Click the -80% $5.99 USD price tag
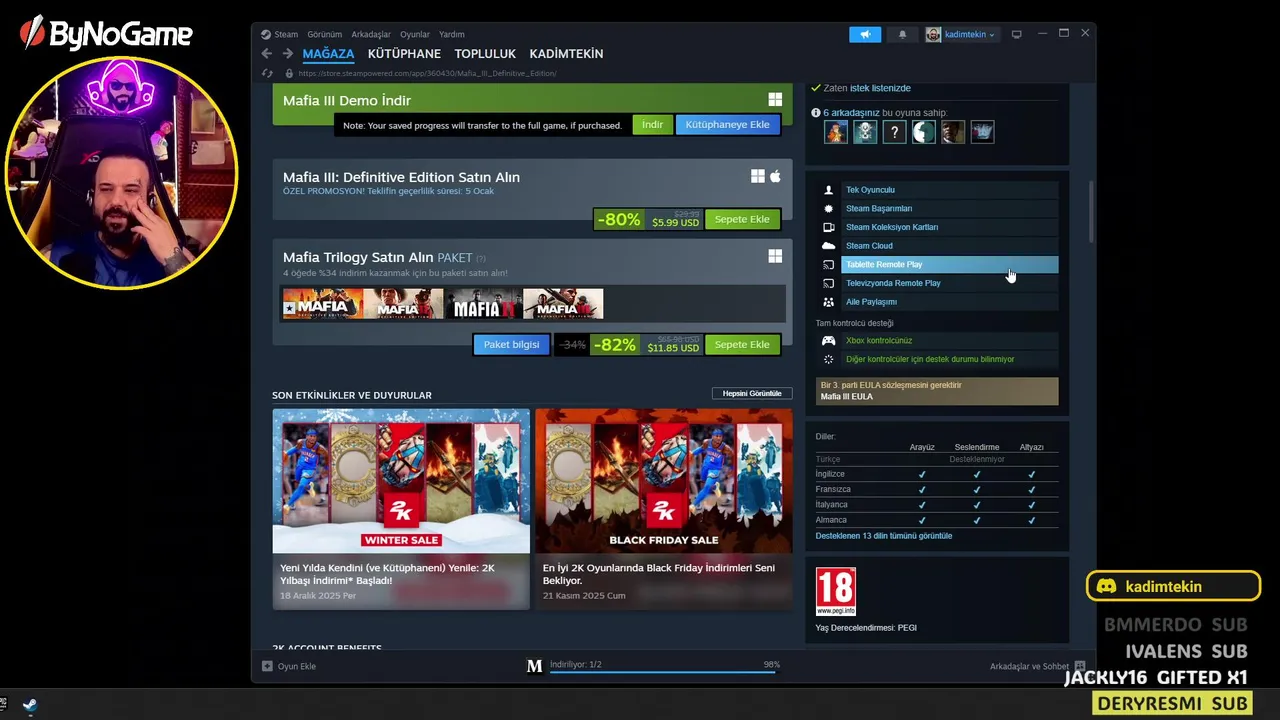 pos(647,219)
